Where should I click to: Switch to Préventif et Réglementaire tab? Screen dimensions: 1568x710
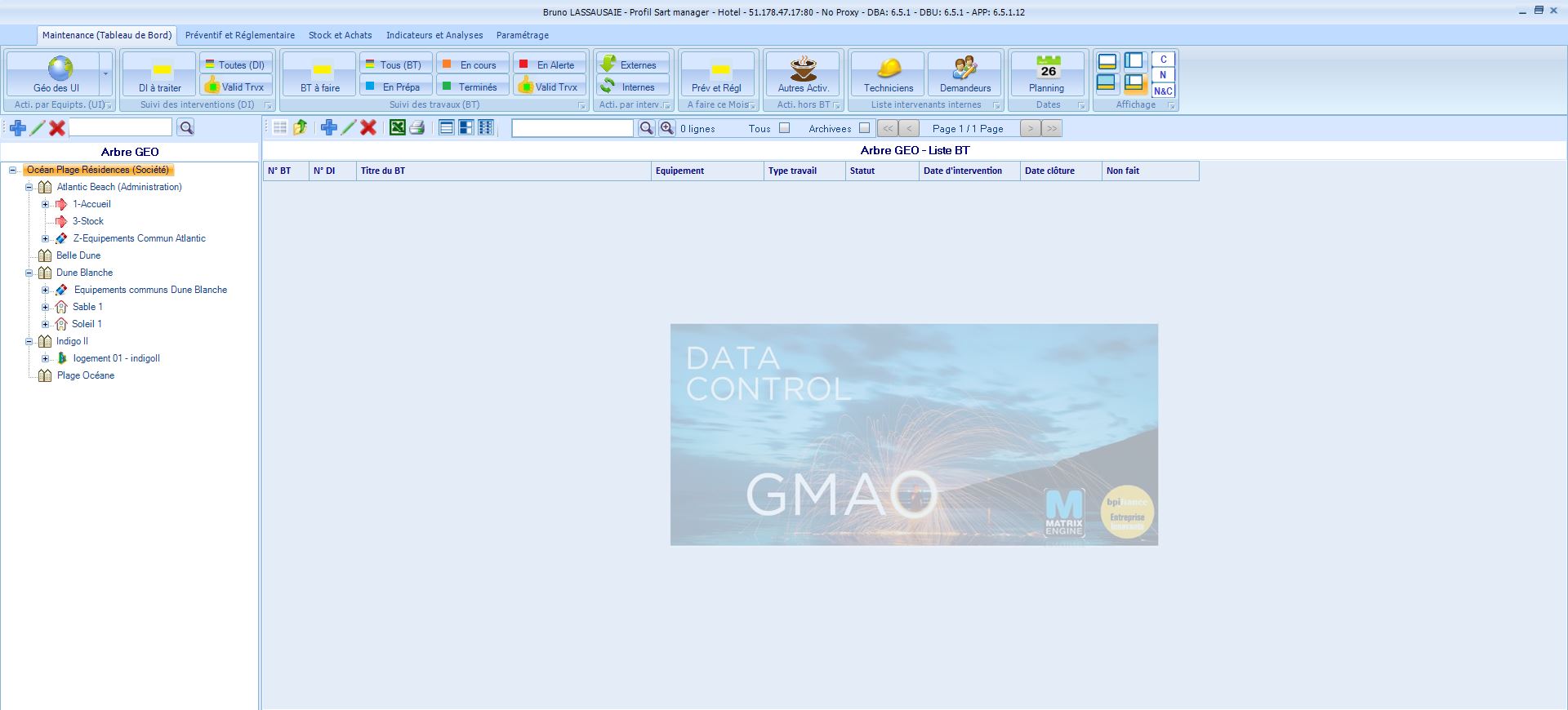tap(240, 35)
